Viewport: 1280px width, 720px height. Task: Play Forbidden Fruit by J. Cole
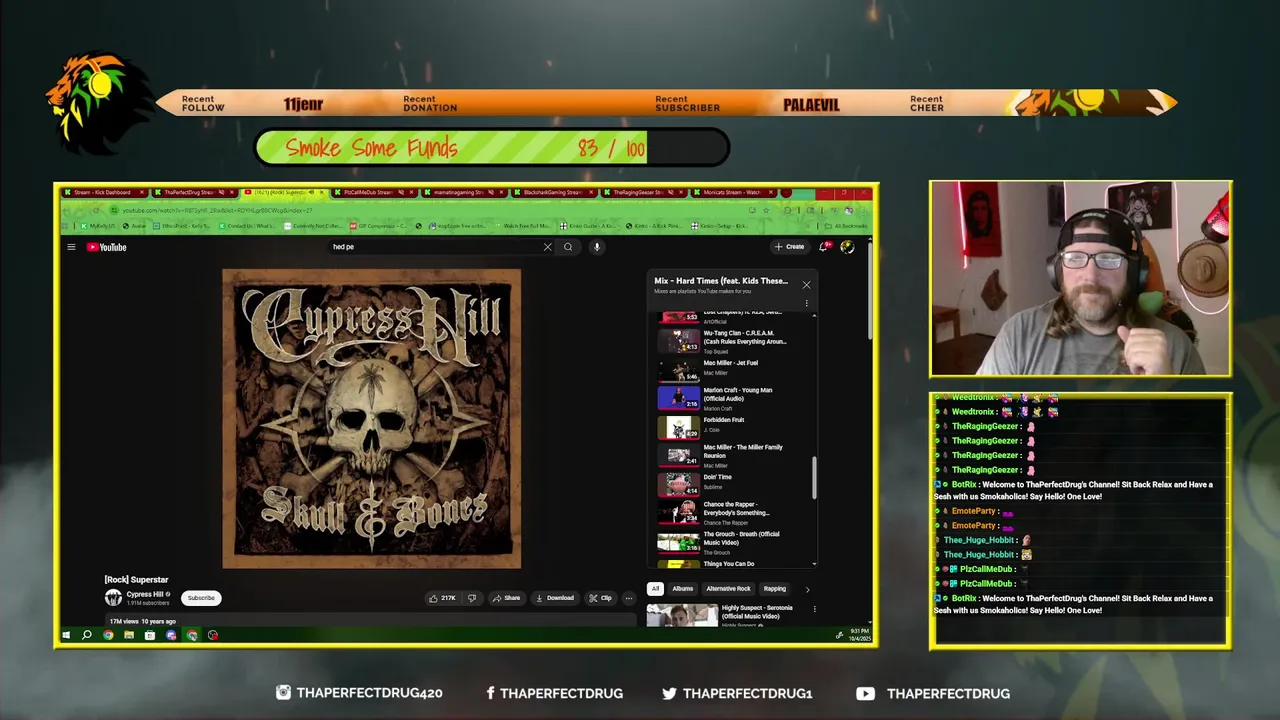(x=735, y=426)
